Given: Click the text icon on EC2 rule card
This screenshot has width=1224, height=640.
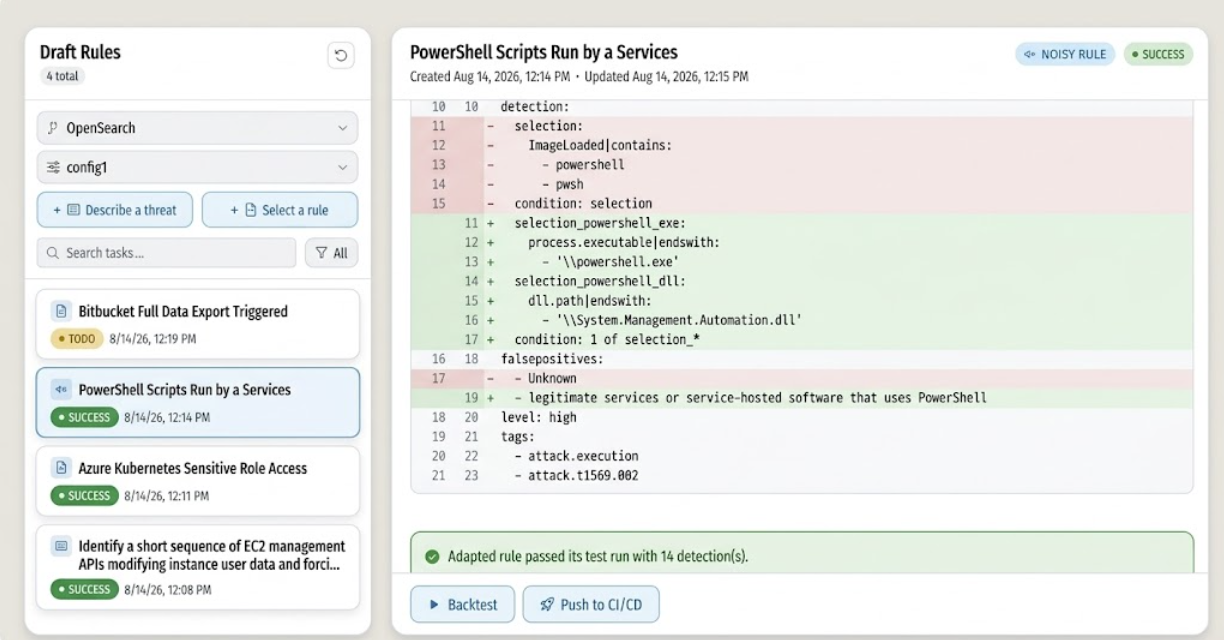Looking at the screenshot, I should tap(61, 546).
